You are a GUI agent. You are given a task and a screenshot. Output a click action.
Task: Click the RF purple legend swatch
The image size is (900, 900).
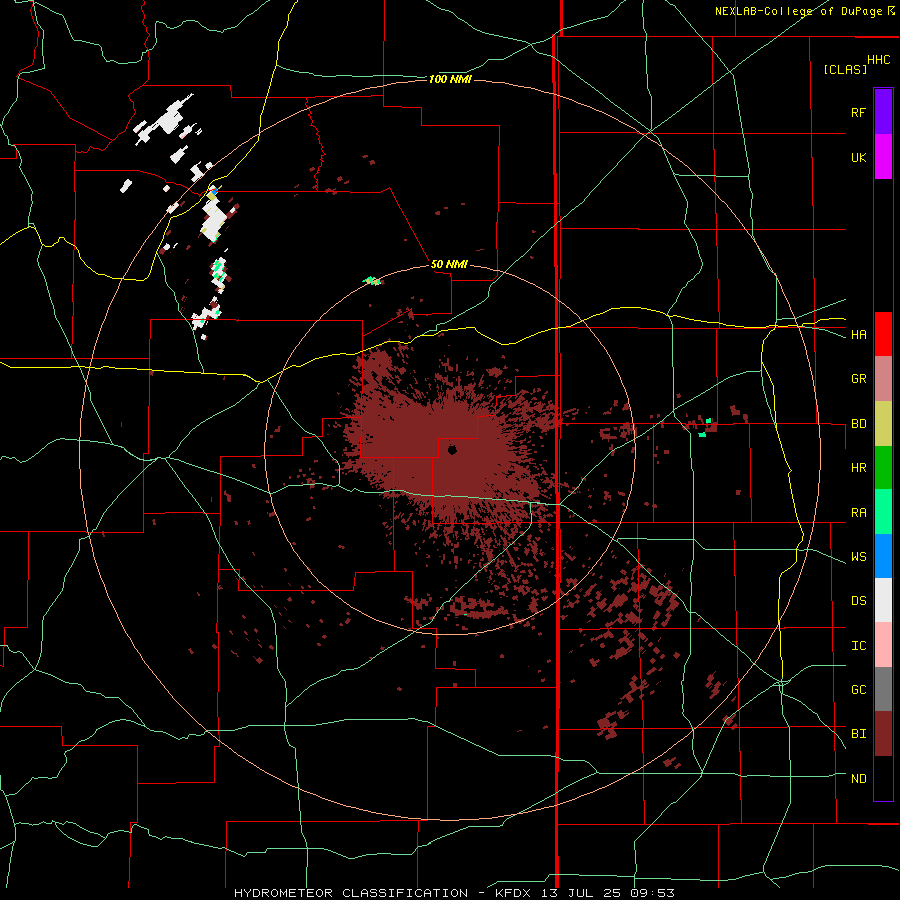[x=883, y=111]
